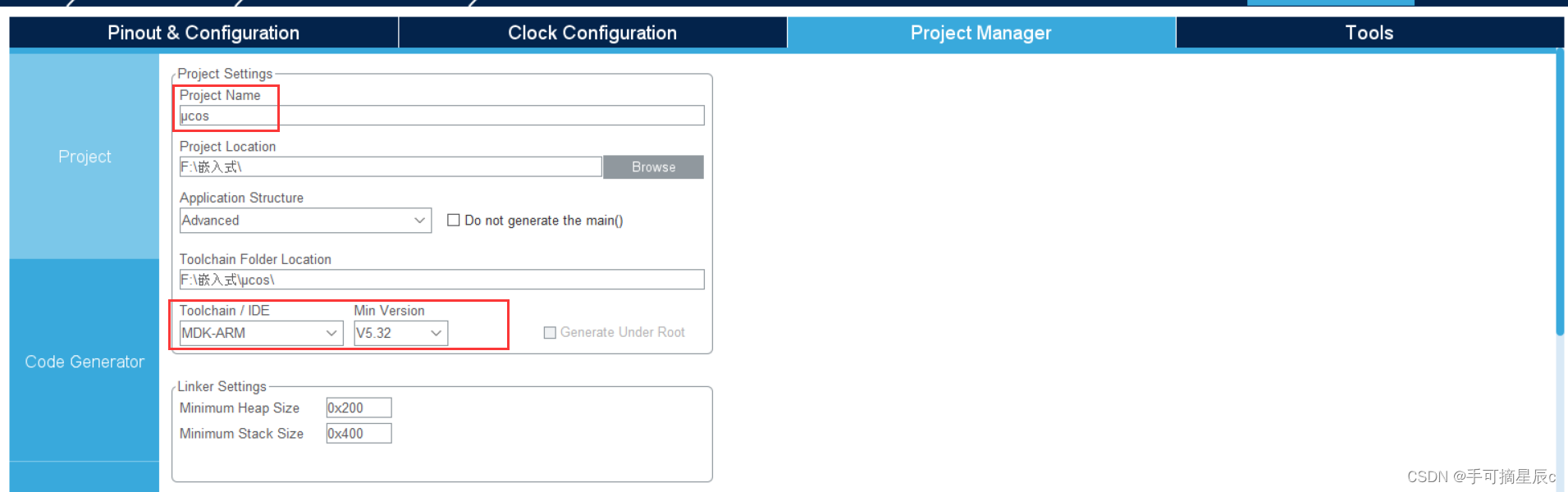This screenshot has width=1568, height=492.
Task: Open the Code Generator side section
Action: pos(85,362)
